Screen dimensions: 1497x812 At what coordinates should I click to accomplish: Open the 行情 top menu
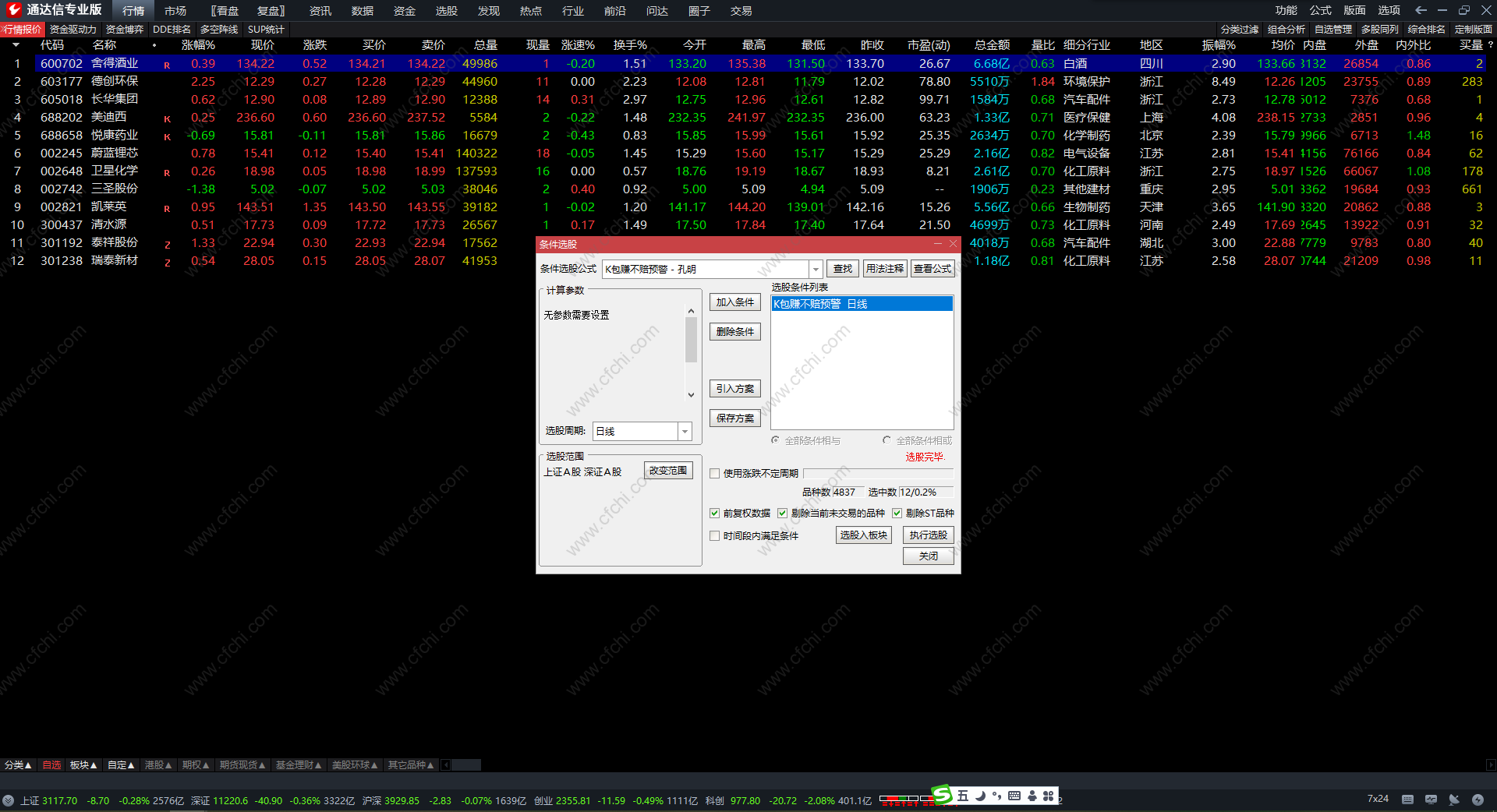133,11
